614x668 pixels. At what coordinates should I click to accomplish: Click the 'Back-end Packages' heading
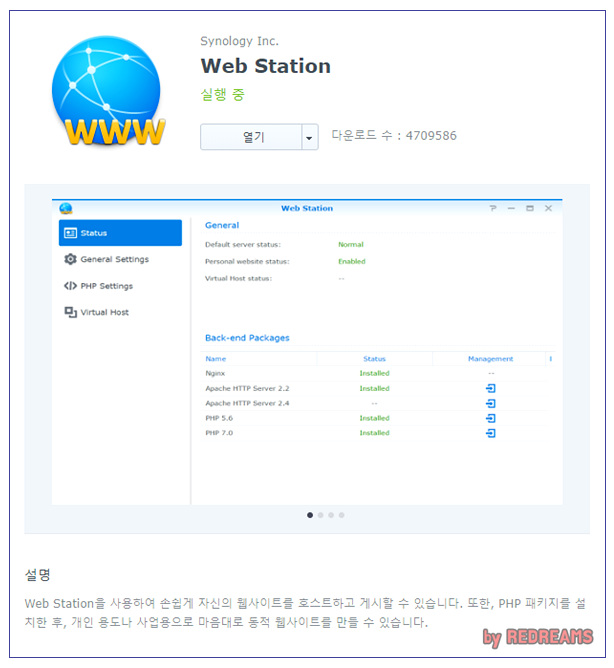pyautogui.click(x=247, y=338)
